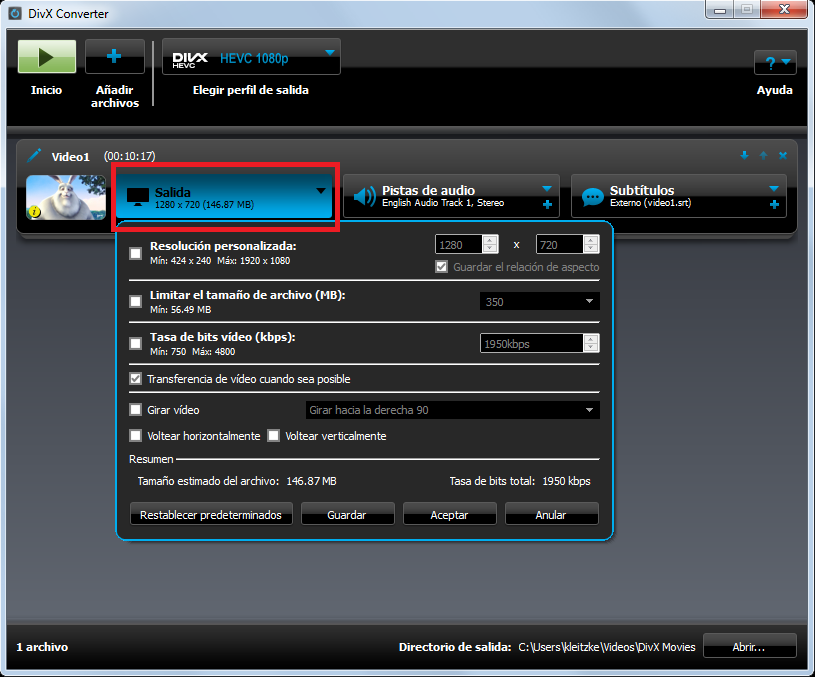Click the green Inicio play button
The height and width of the screenshot is (677, 815).
(47, 57)
